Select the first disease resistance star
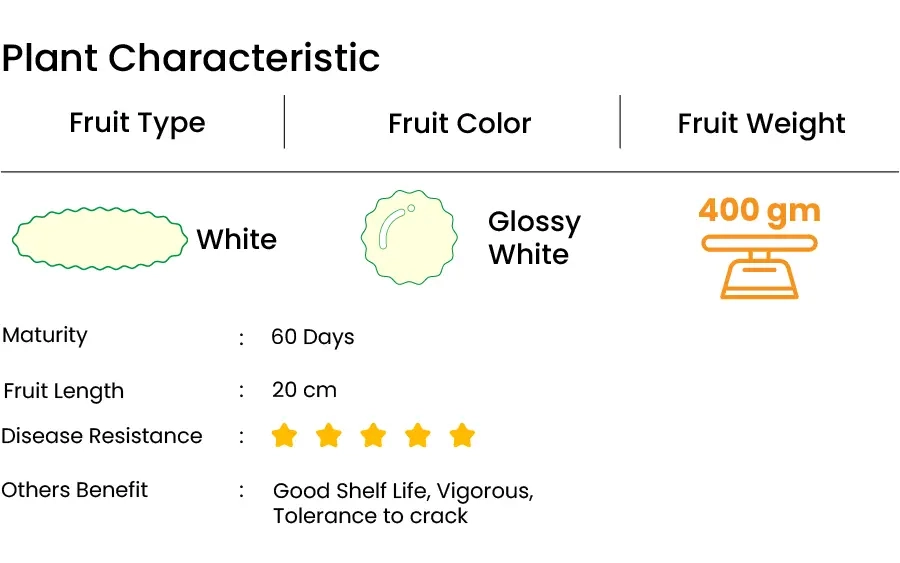900x563 pixels. pyautogui.click(x=284, y=436)
